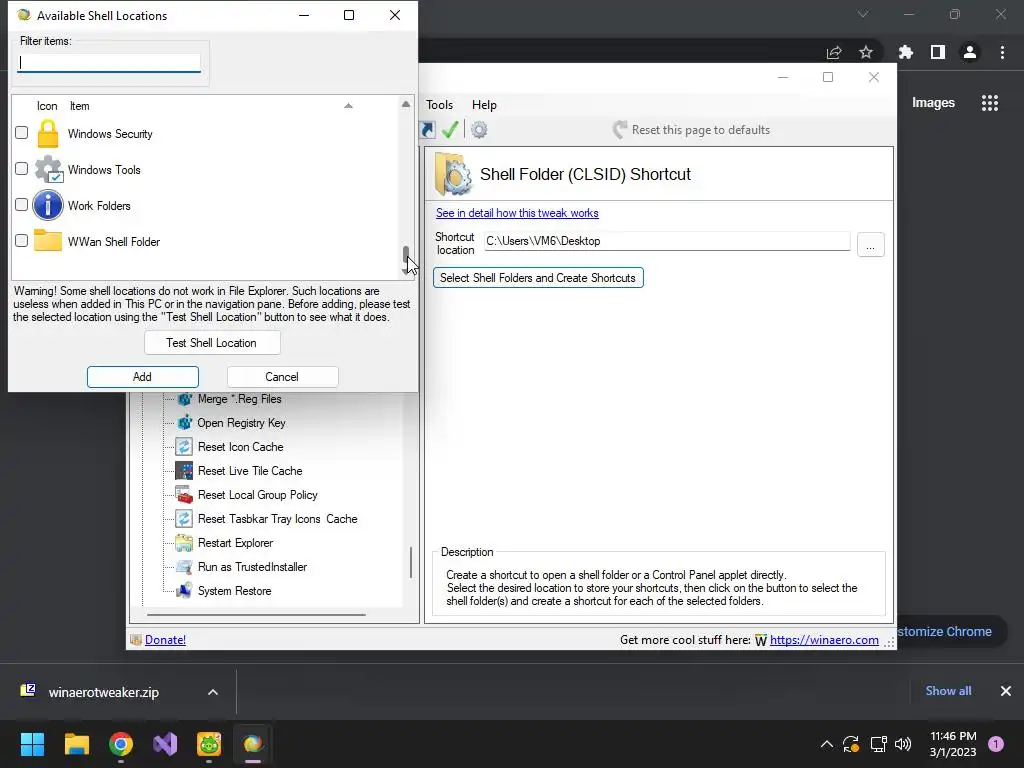This screenshot has height=768, width=1024.
Task: Click the Restart Explorer icon
Action: 184,543
